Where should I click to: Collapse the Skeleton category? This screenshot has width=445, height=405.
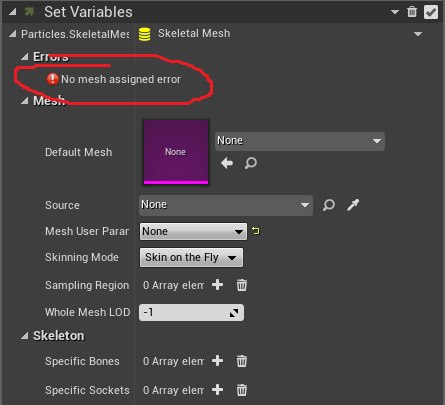(24, 336)
